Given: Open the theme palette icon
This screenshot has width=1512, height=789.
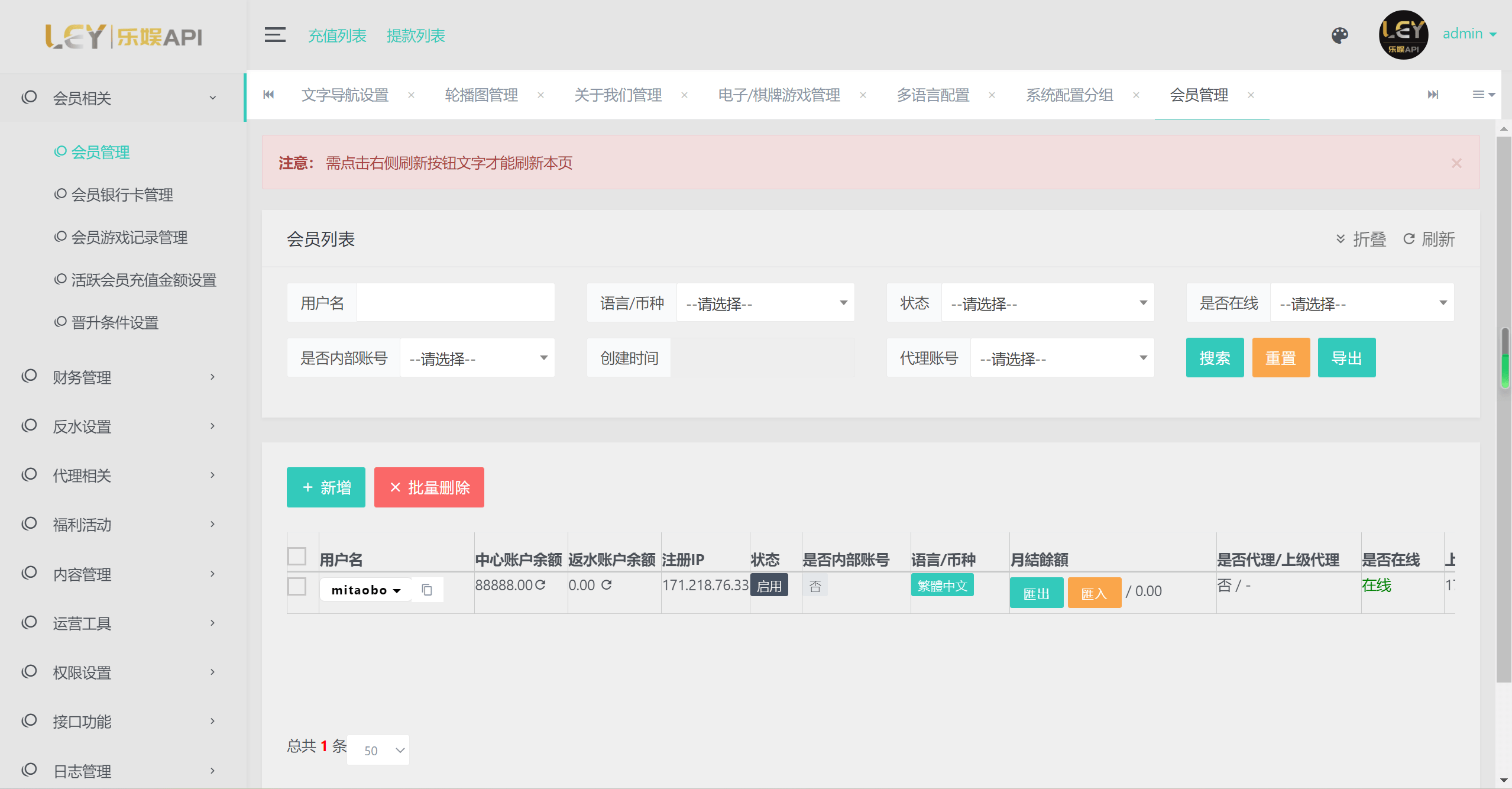Looking at the screenshot, I should 1339,35.
